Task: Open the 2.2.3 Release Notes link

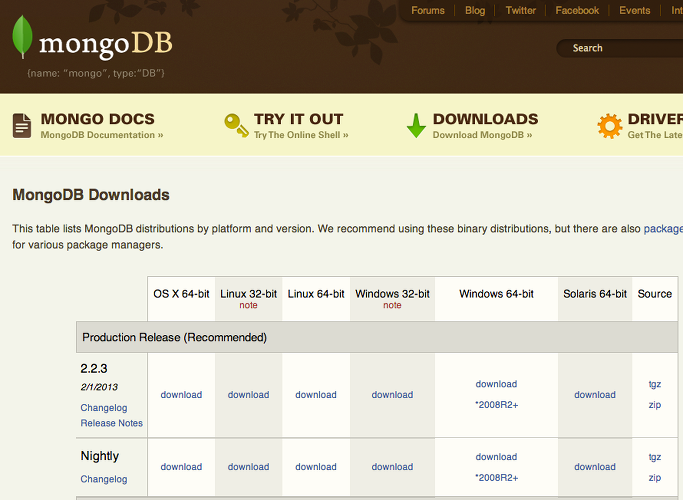Action: tap(112, 423)
